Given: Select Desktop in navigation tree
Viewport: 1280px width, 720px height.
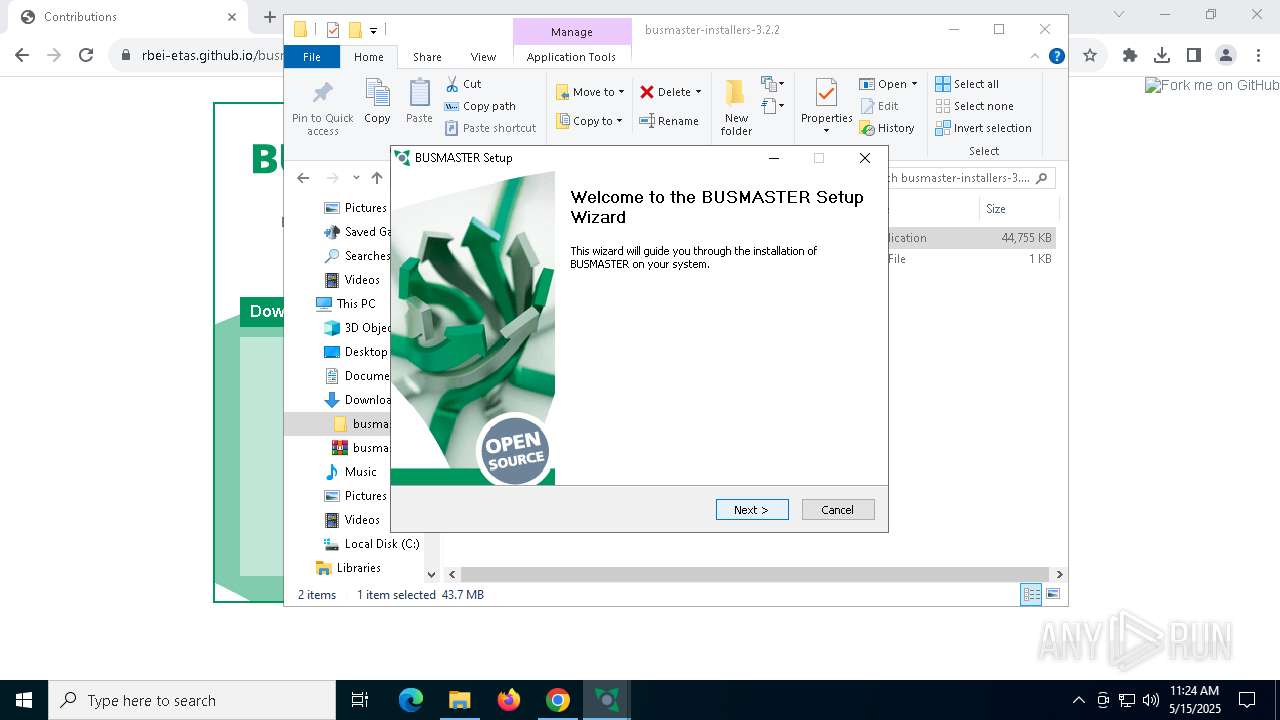Looking at the screenshot, I should tap(357, 352).
